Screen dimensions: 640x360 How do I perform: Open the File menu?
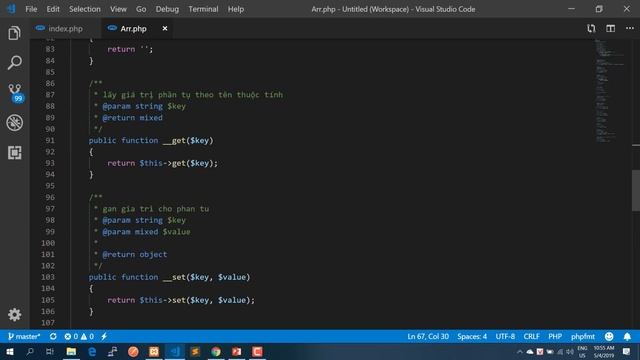point(31,9)
